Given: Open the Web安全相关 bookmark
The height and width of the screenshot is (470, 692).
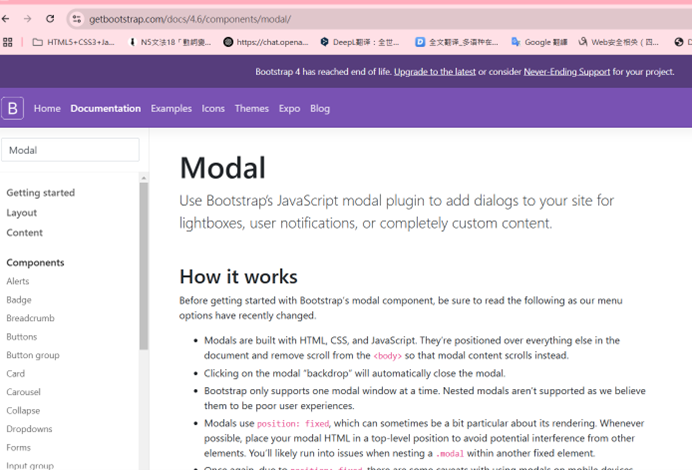Looking at the screenshot, I should tap(619, 42).
